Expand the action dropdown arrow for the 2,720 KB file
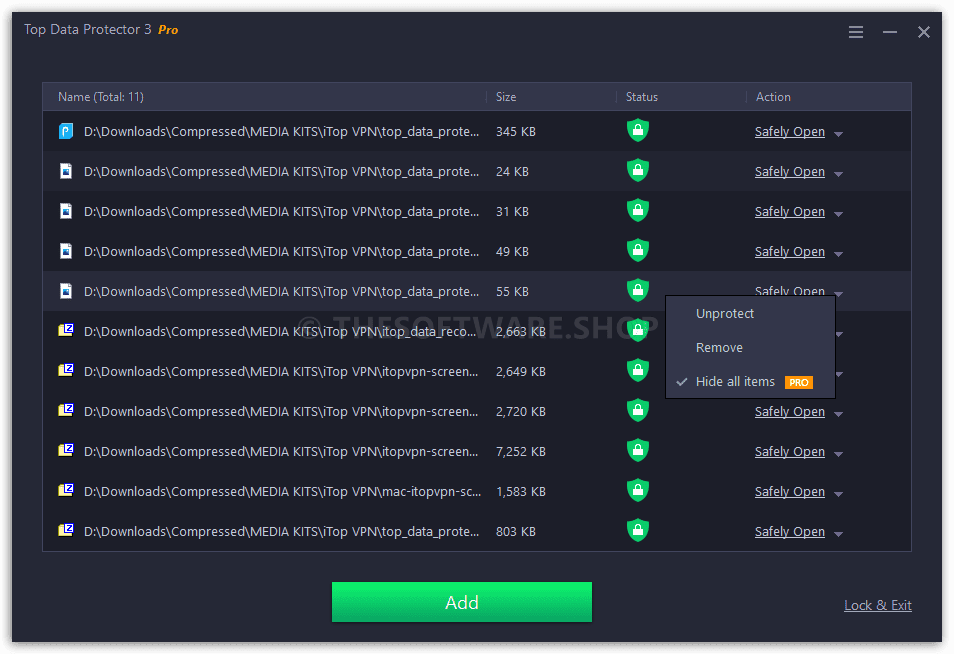Image resolution: width=954 pixels, height=654 pixels. pos(838,414)
